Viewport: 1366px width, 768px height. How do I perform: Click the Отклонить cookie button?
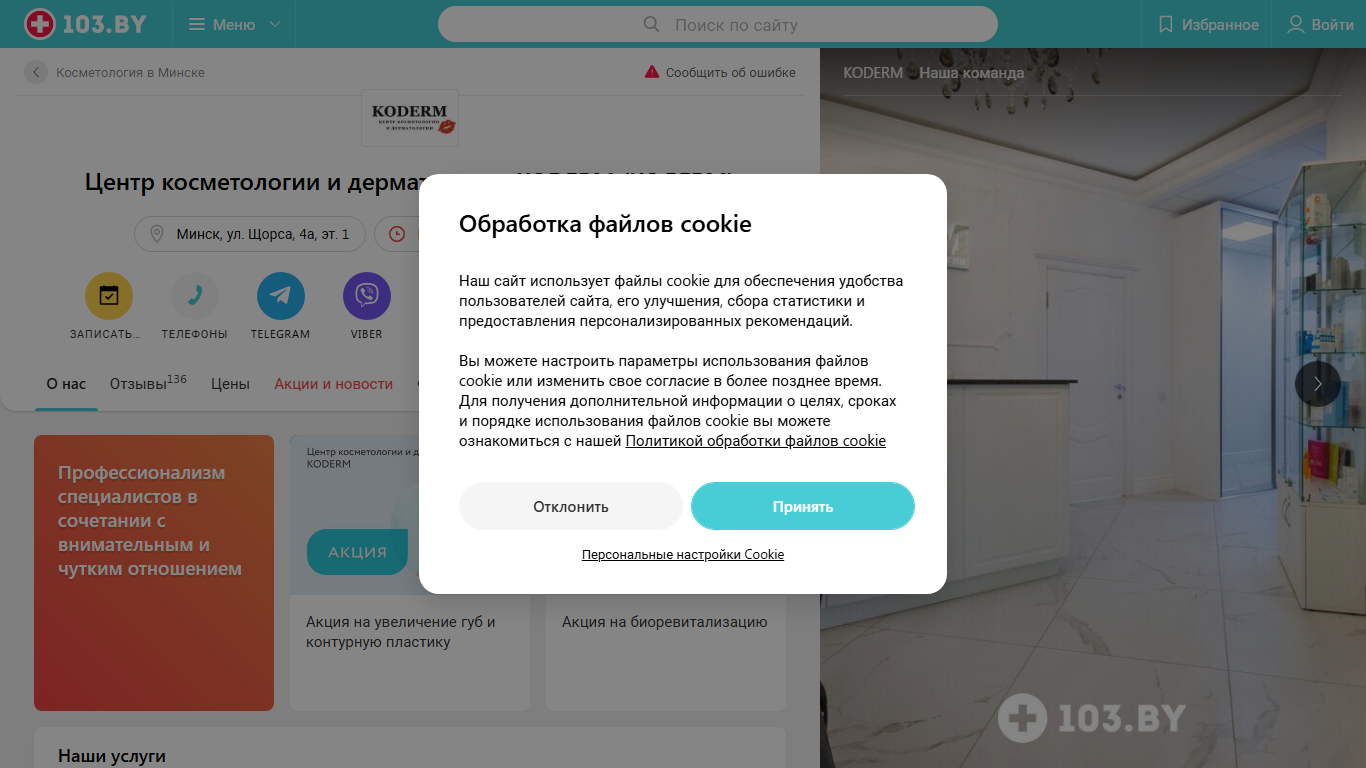571,506
